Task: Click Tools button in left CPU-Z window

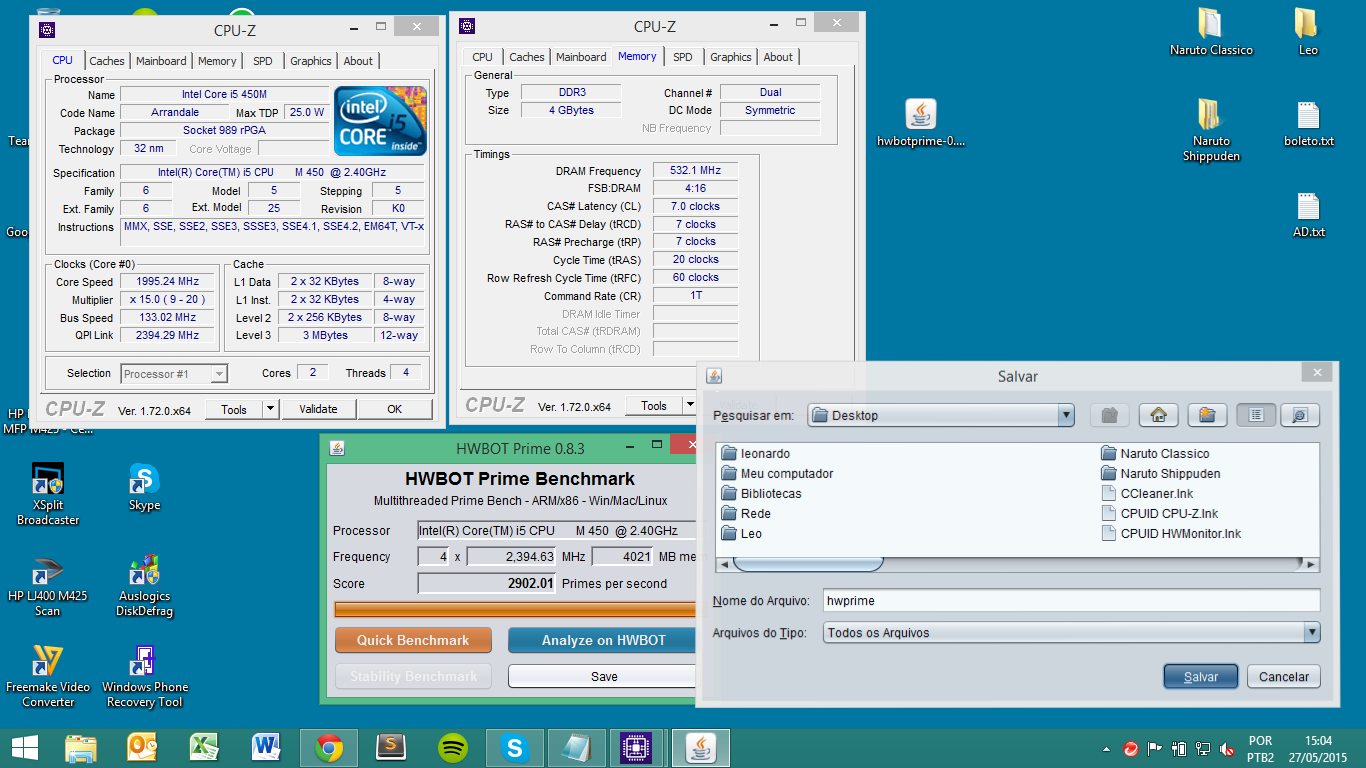Action: 234,409
